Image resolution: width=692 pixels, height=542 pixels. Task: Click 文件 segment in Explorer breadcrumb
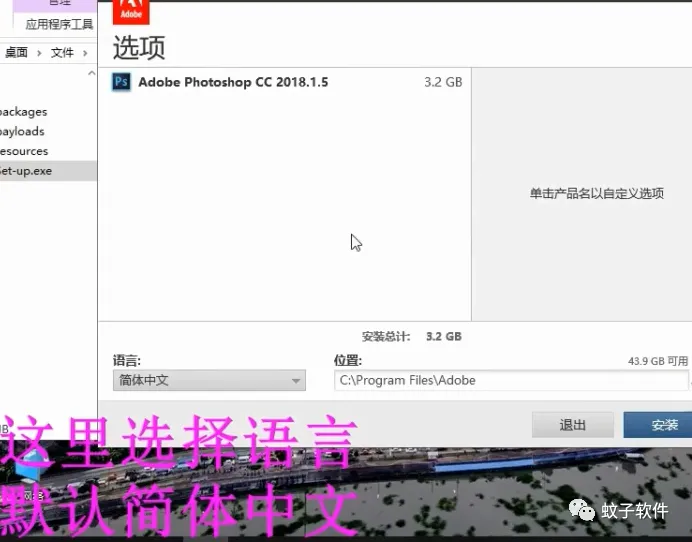(x=62, y=53)
